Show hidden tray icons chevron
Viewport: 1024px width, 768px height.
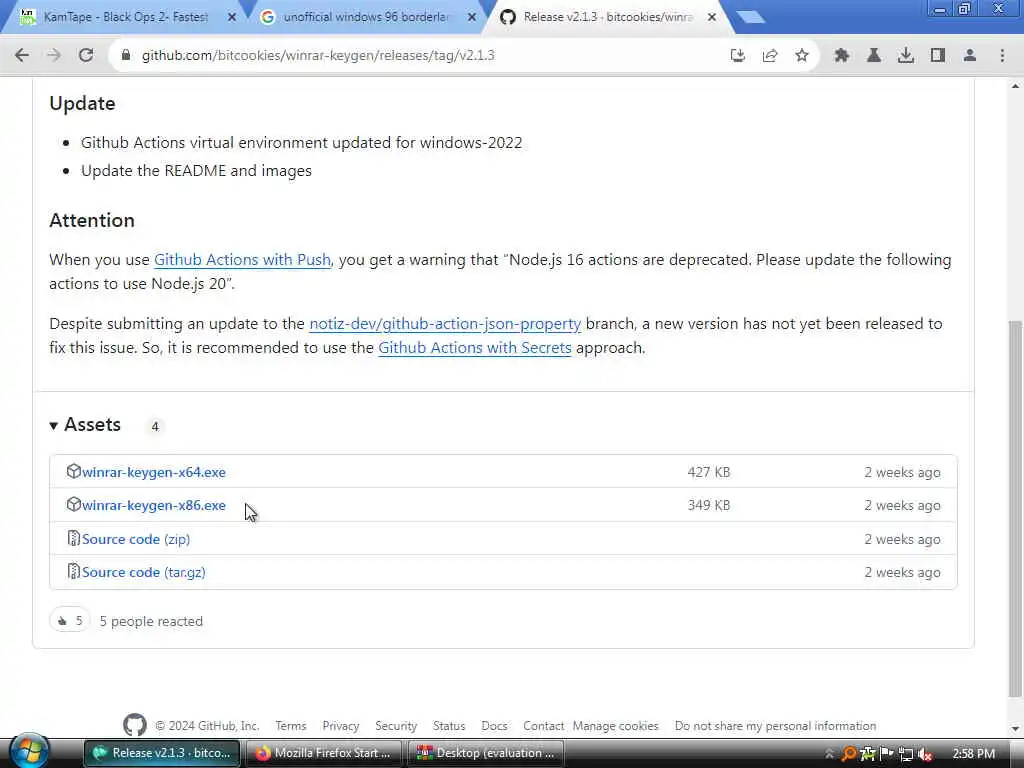[829, 754]
